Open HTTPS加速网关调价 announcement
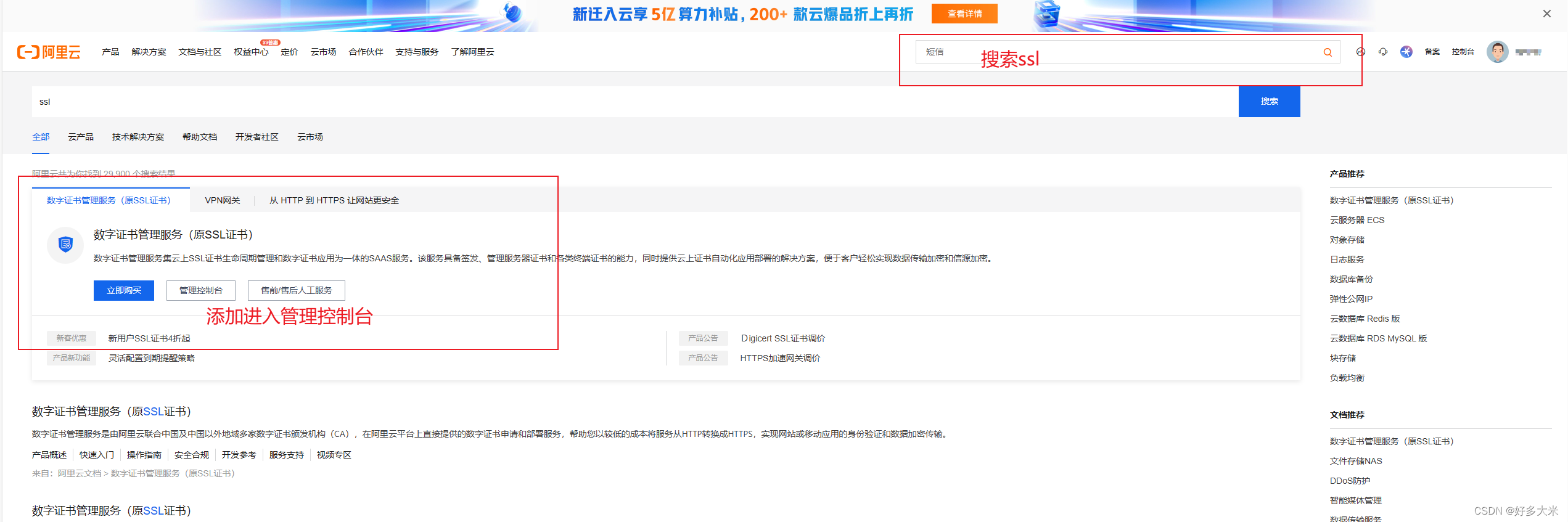This screenshot has width=1568, height=522. (x=780, y=358)
